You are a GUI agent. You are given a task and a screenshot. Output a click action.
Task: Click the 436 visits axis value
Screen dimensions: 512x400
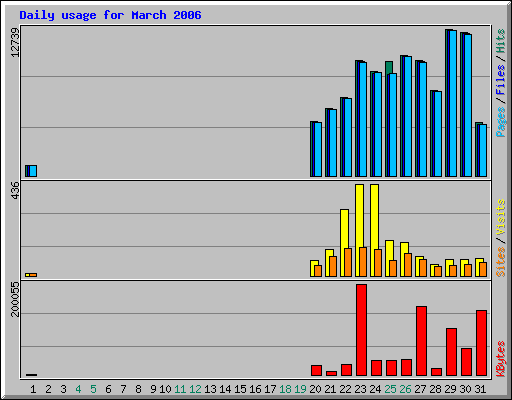pyautogui.click(x=15, y=190)
